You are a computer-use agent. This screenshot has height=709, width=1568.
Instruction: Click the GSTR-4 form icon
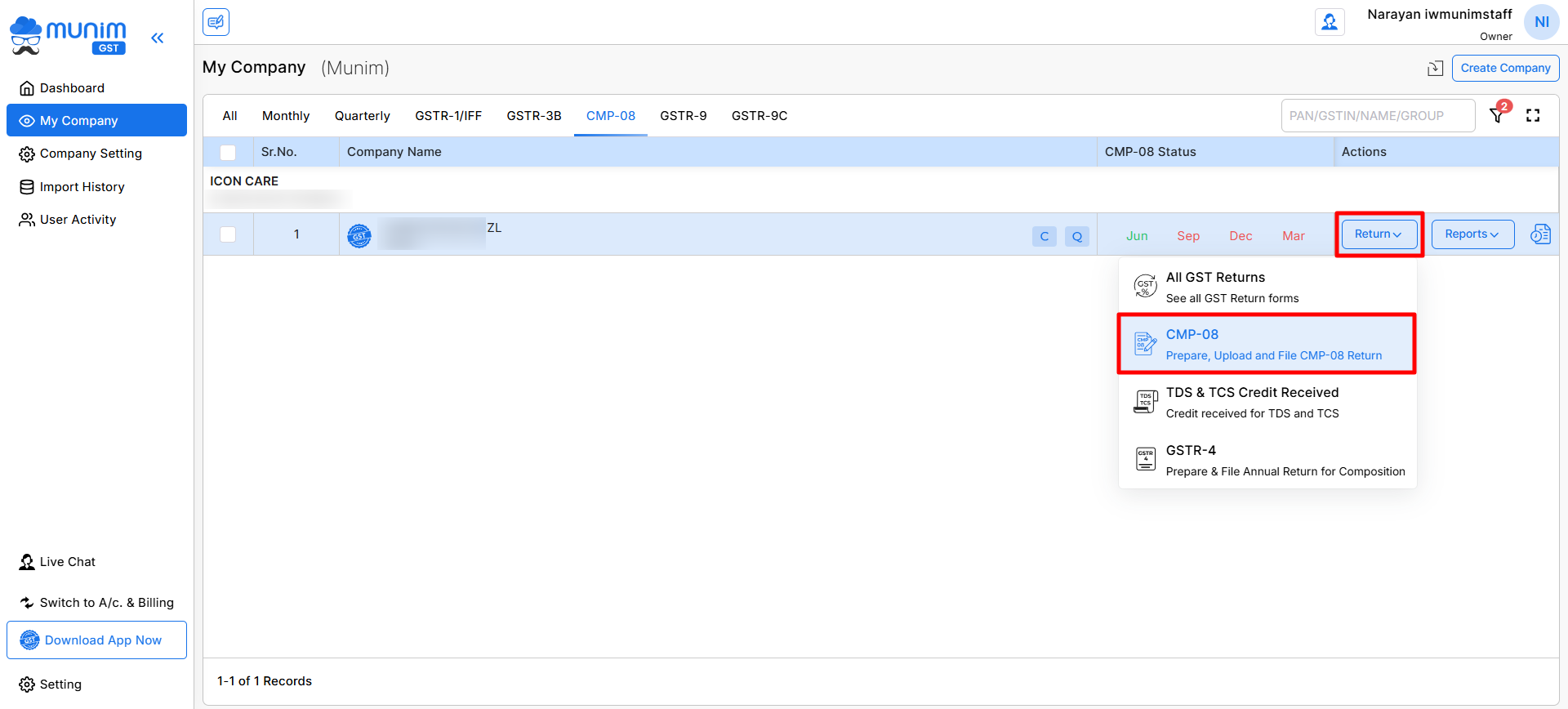(x=1145, y=459)
